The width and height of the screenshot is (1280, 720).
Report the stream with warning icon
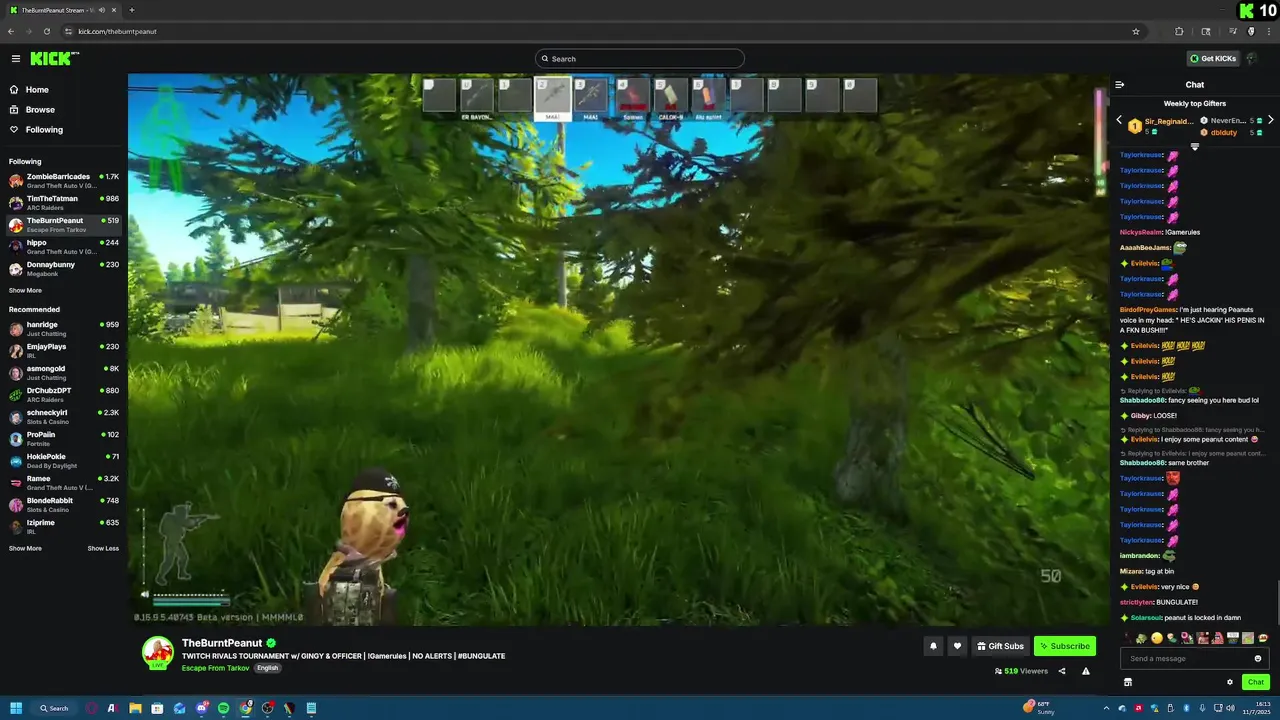(x=1086, y=671)
